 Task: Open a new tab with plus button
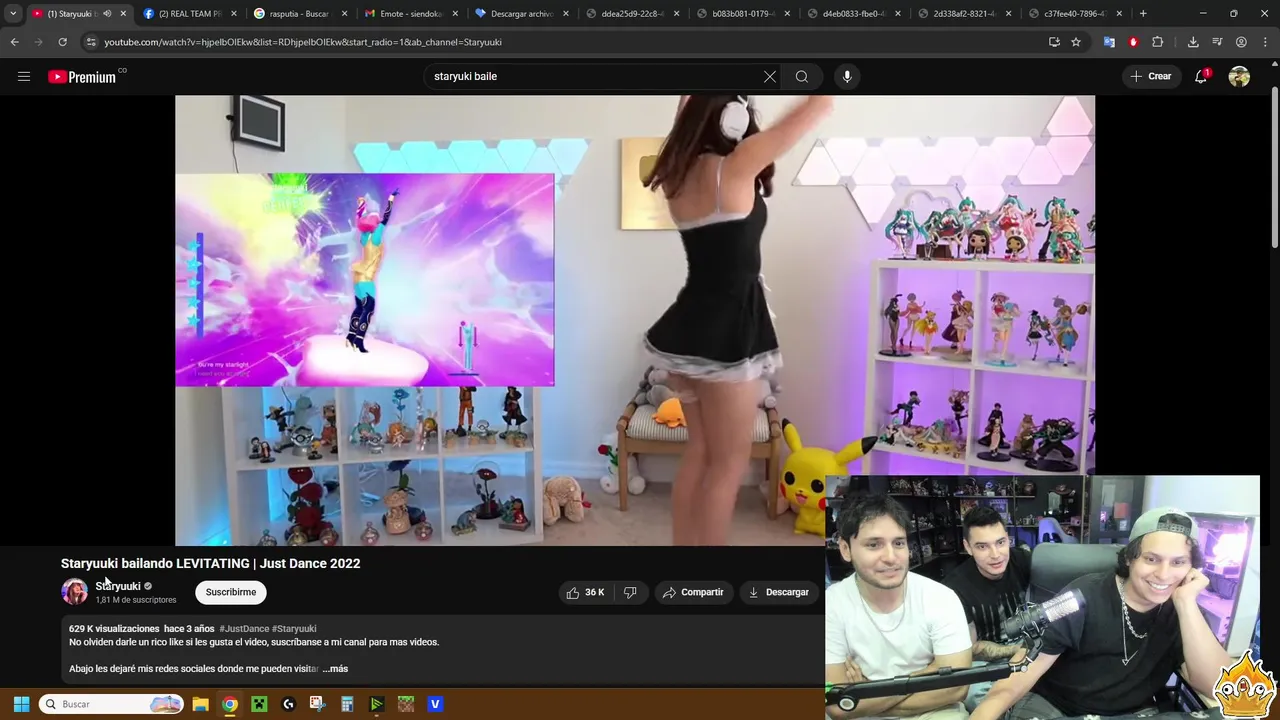(1143, 14)
